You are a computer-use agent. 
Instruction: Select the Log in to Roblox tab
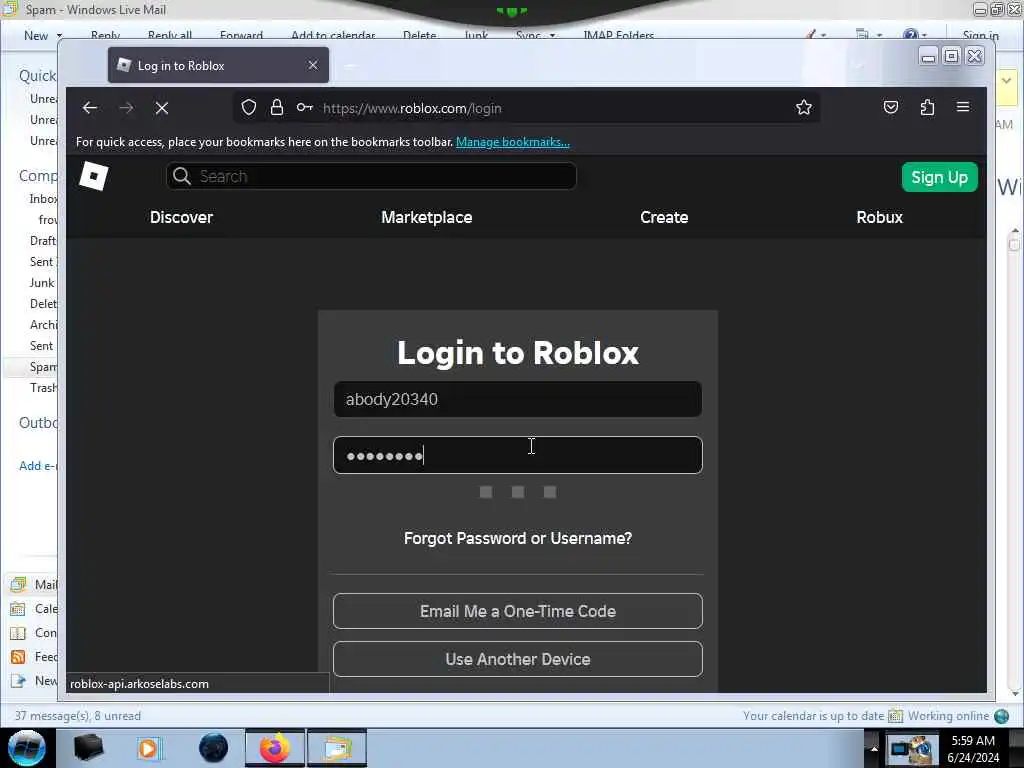point(217,65)
